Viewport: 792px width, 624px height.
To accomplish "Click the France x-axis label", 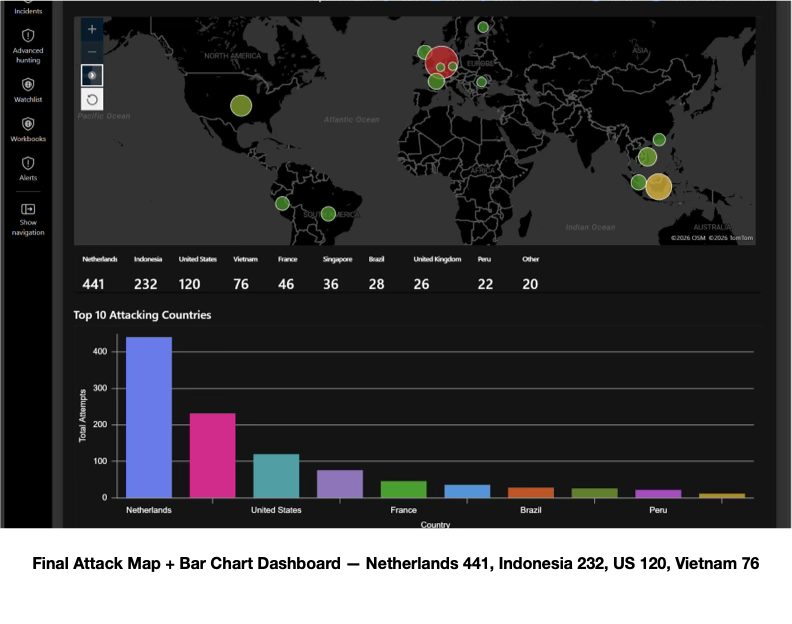I will (404, 510).
